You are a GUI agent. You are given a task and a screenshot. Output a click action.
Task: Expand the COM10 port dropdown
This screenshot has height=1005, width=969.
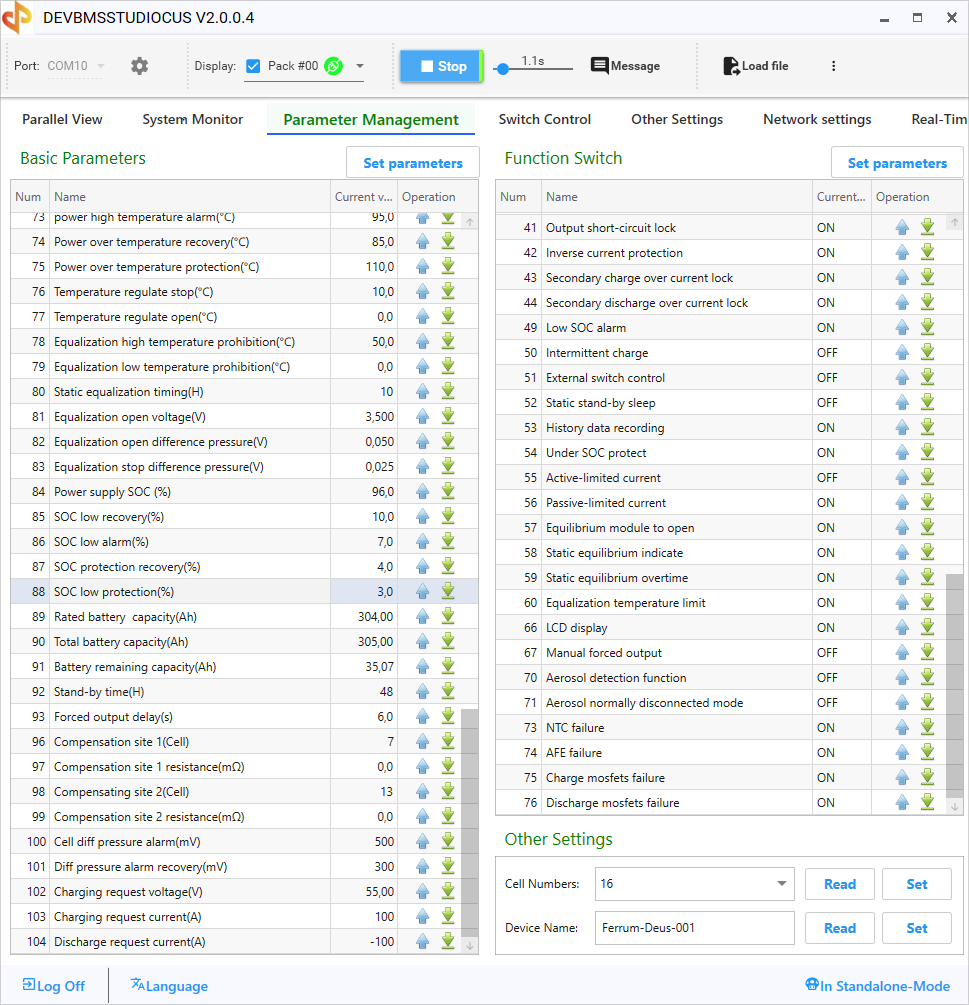[x=100, y=67]
